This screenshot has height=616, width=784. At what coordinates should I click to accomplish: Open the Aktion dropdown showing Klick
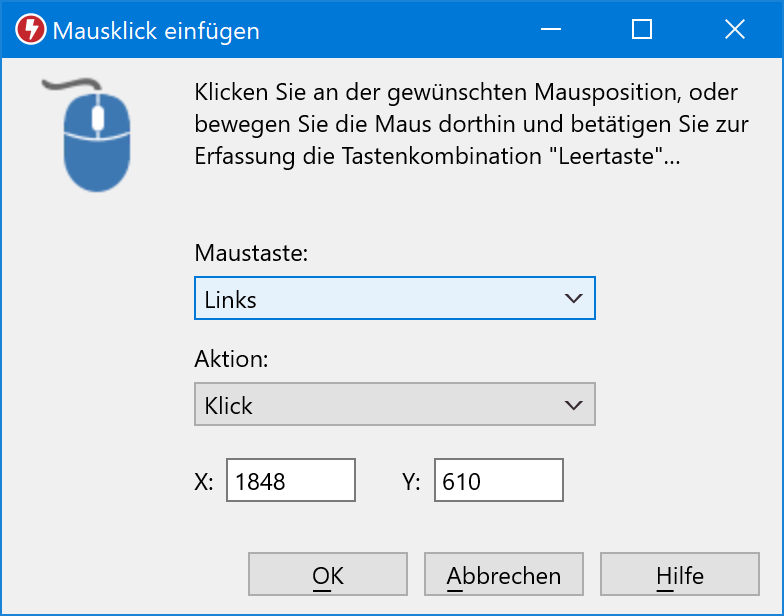tap(380, 405)
